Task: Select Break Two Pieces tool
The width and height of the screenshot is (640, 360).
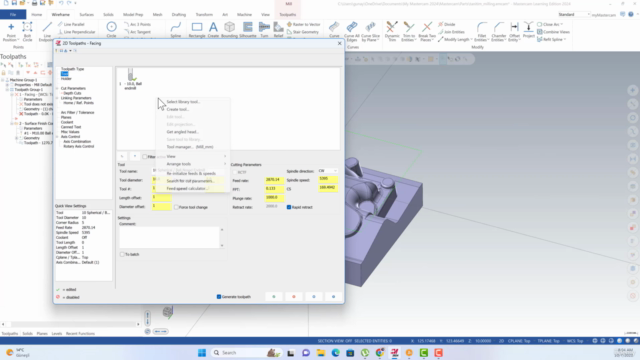Action: point(427,31)
